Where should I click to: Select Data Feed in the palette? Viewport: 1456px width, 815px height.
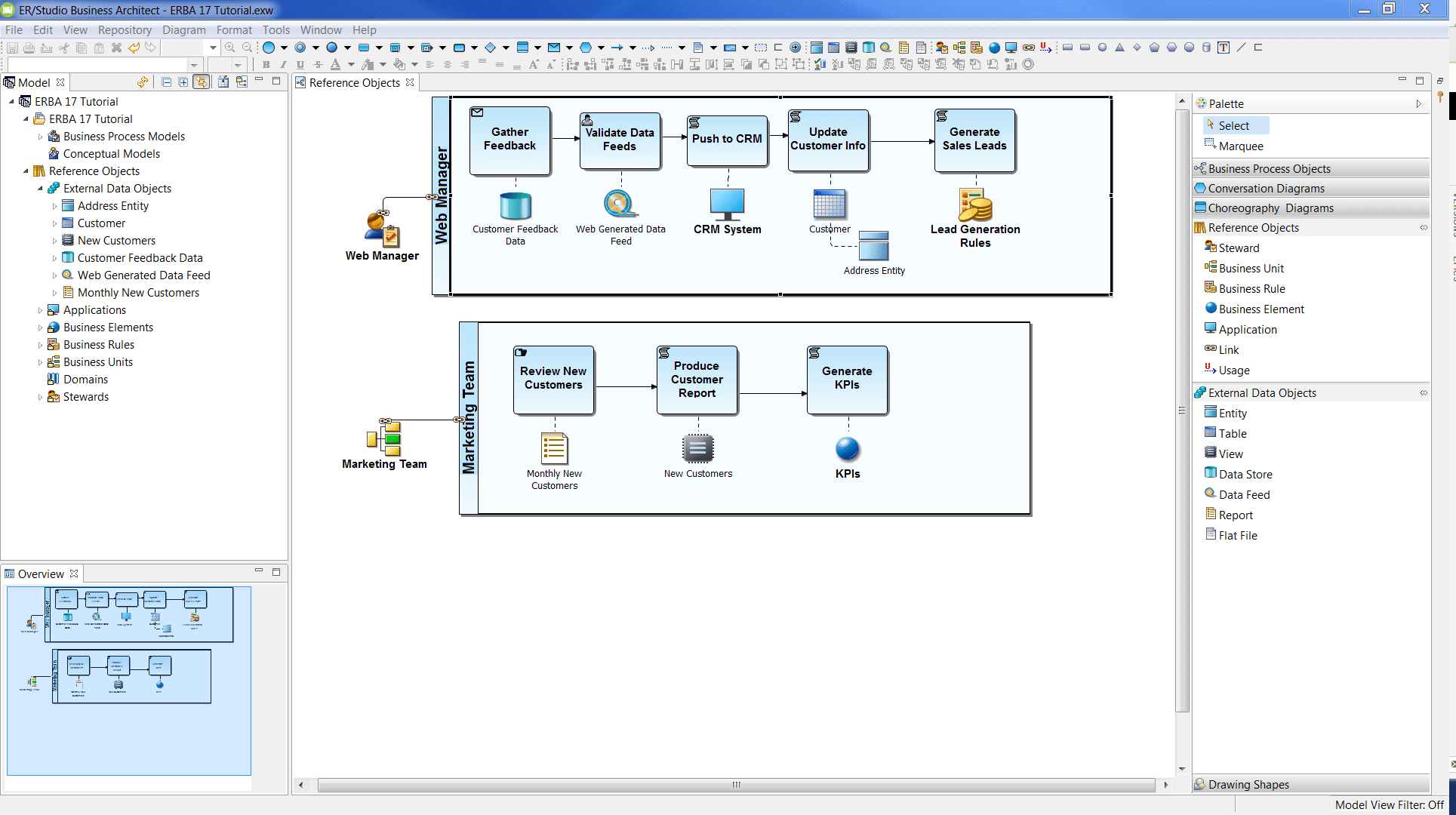pyautogui.click(x=1244, y=495)
